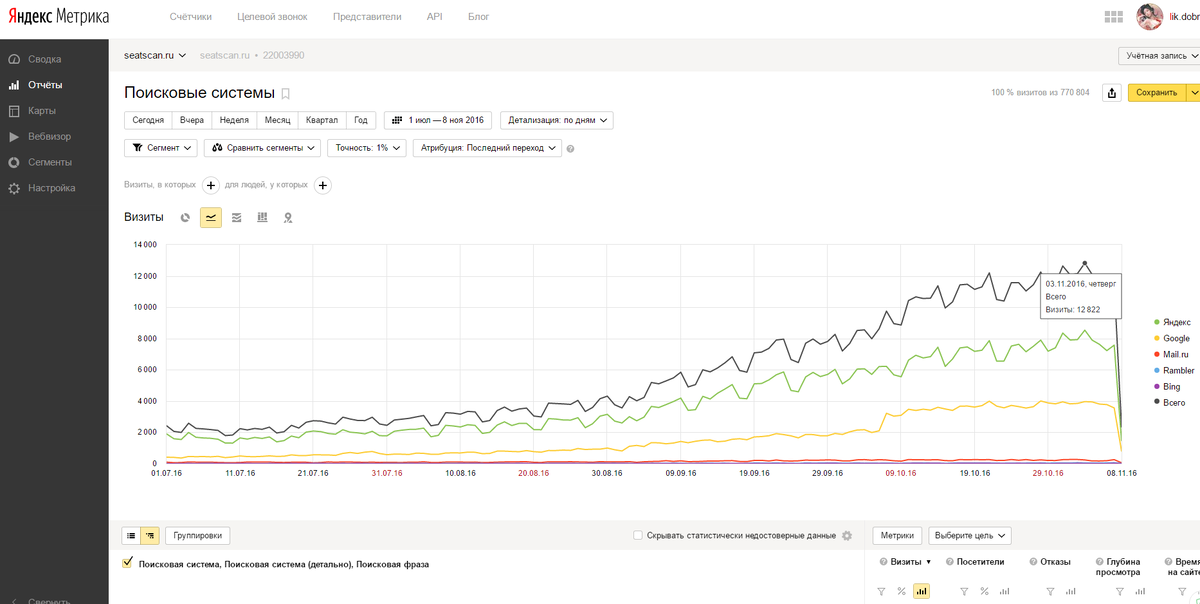Open the date range picker 1 июл — 8 ноя 2016

438,120
